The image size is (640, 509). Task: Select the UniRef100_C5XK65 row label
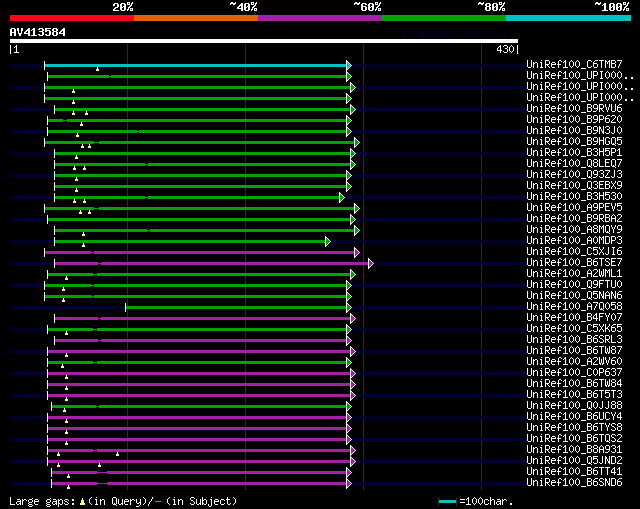(574, 329)
